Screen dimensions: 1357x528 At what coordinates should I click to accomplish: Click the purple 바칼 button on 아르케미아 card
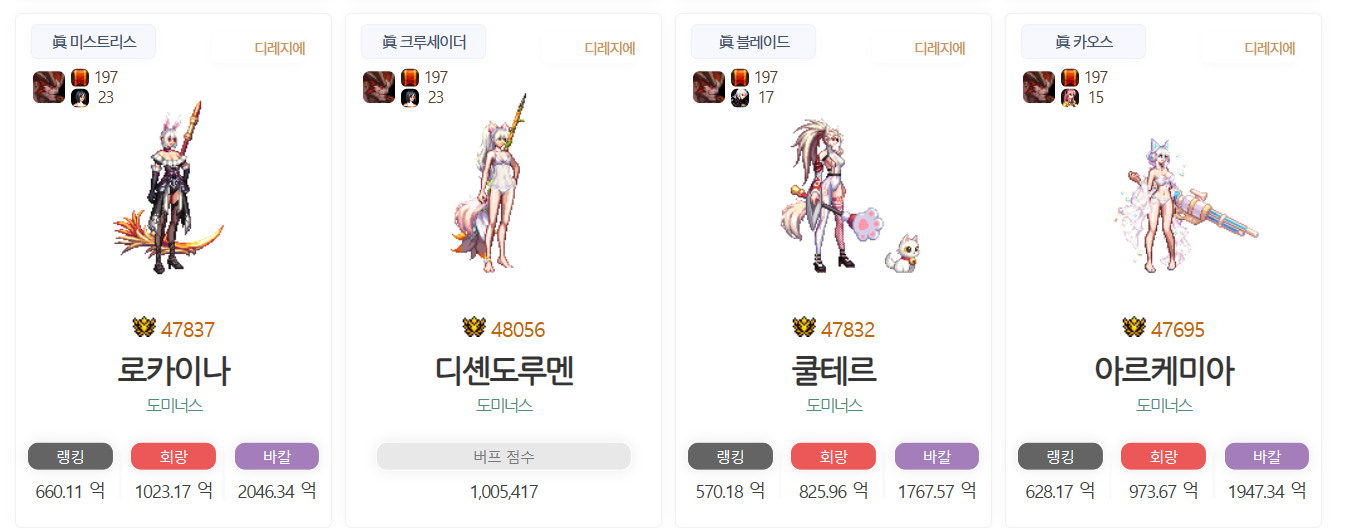pyautogui.click(x=1267, y=457)
